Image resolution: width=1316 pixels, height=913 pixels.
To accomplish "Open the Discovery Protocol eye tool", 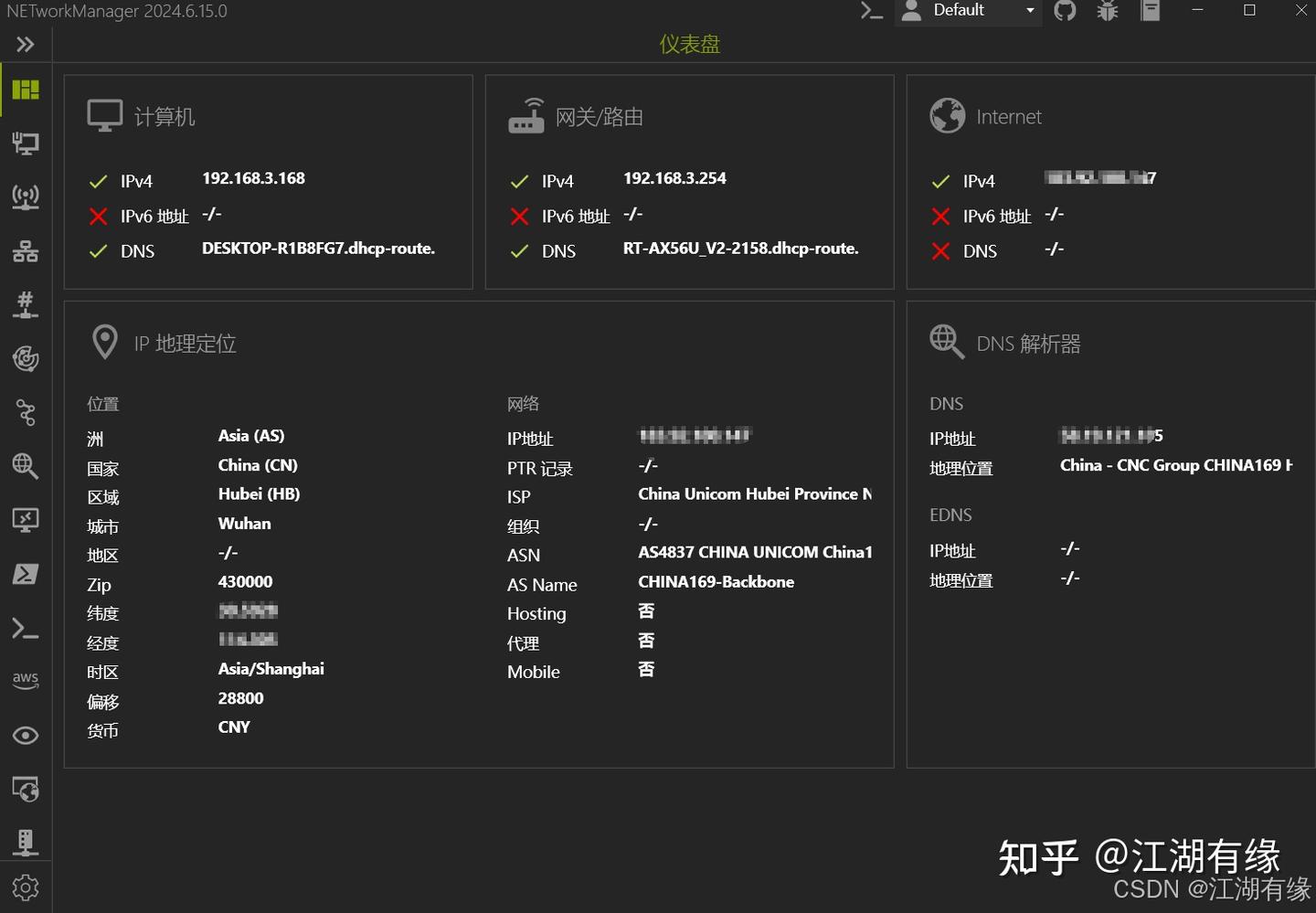I will pyautogui.click(x=26, y=735).
